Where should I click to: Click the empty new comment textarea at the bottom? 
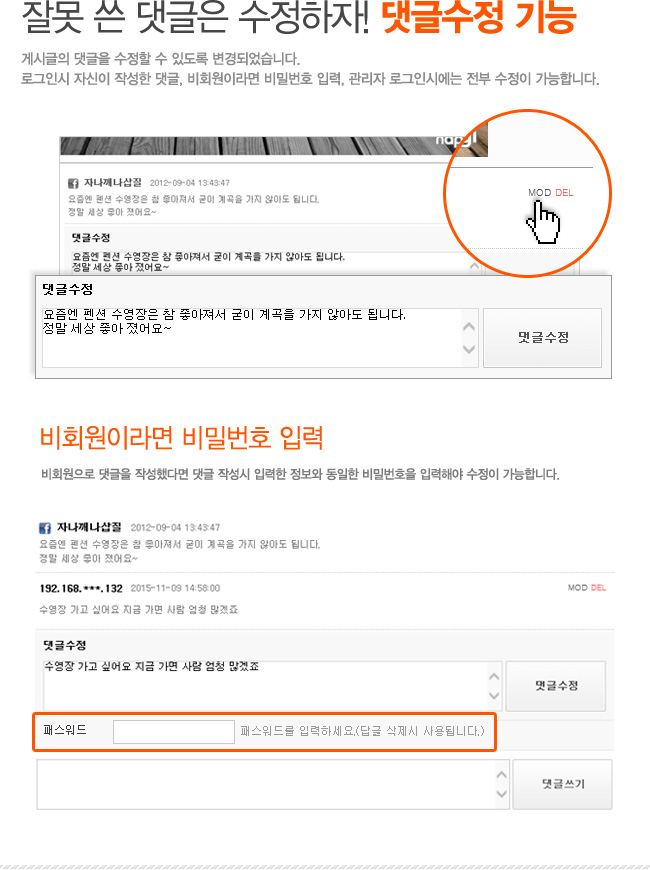click(x=266, y=785)
